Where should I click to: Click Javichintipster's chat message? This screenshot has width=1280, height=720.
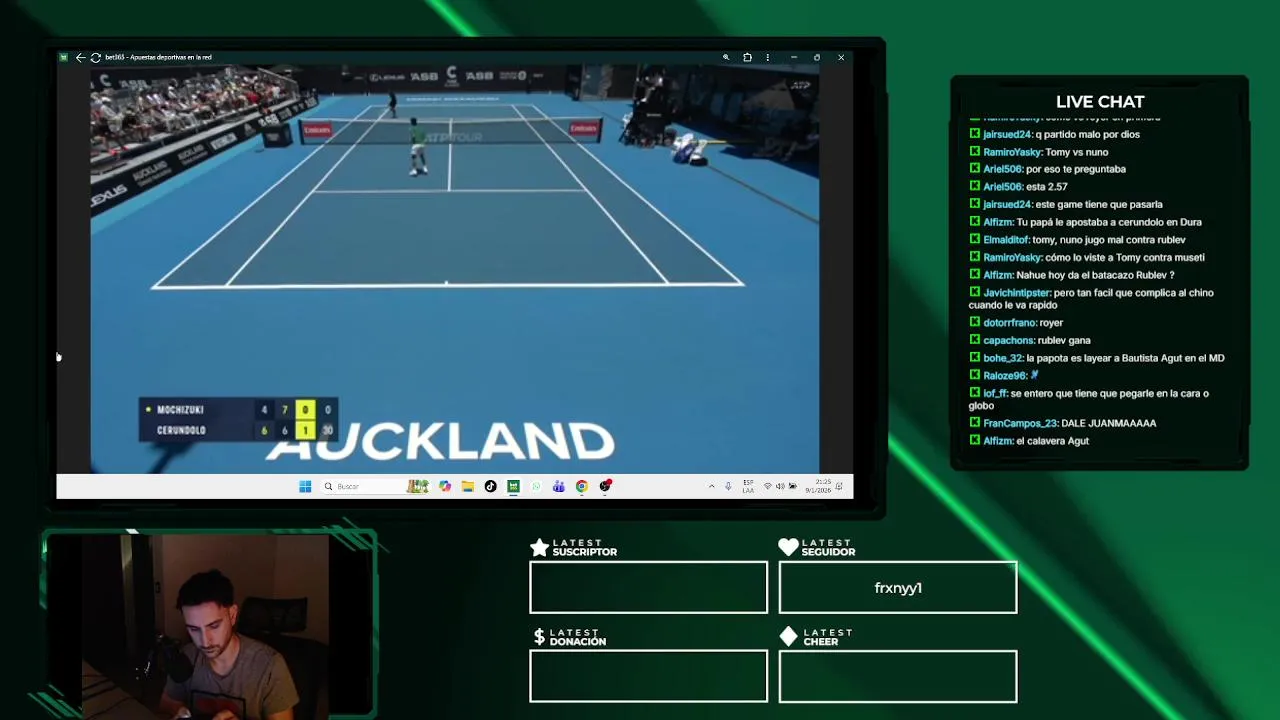point(1091,299)
